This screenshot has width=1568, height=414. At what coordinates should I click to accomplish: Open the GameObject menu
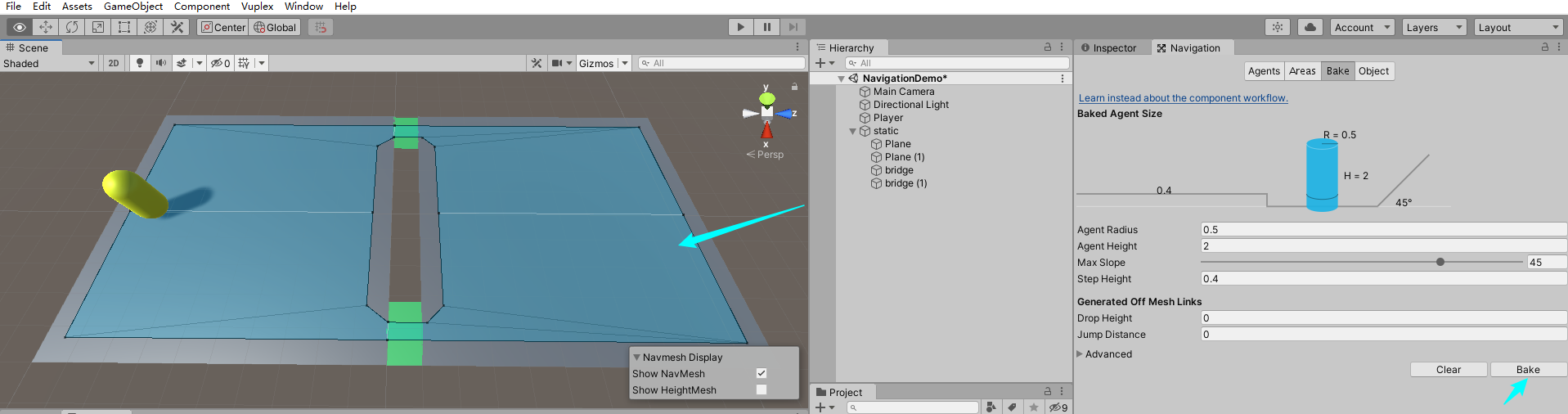pyautogui.click(x=133, y=7)
